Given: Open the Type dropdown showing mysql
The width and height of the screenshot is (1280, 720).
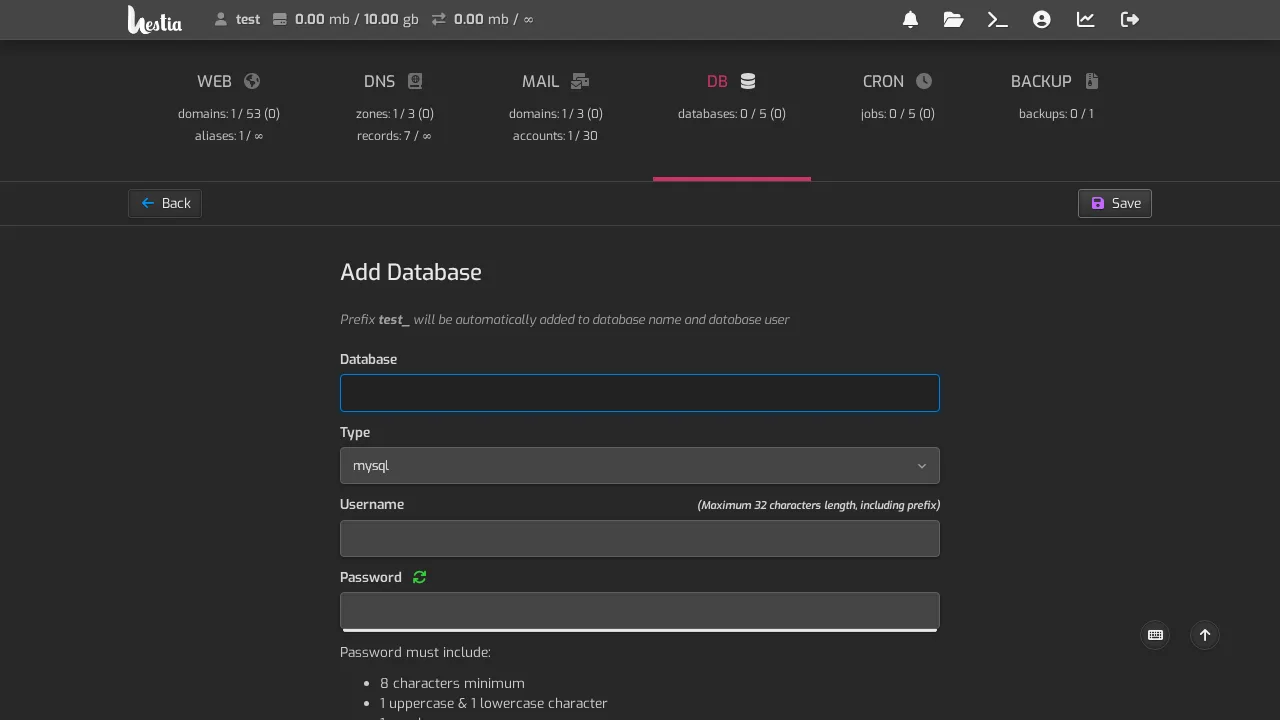Looking at the screenshot, I should tap(640, 466).
